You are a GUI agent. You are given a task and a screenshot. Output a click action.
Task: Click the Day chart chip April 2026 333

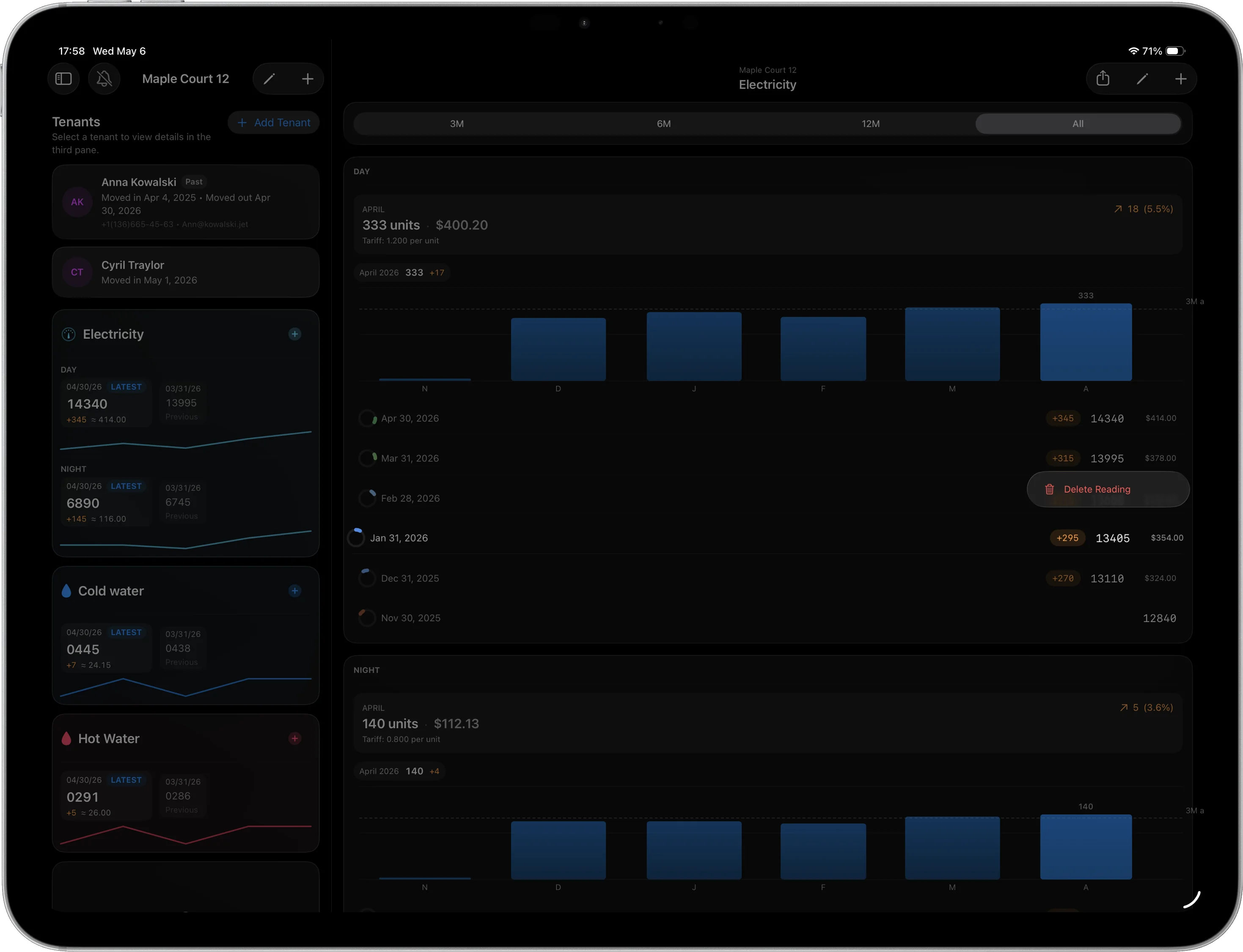(x=402, y=272)
